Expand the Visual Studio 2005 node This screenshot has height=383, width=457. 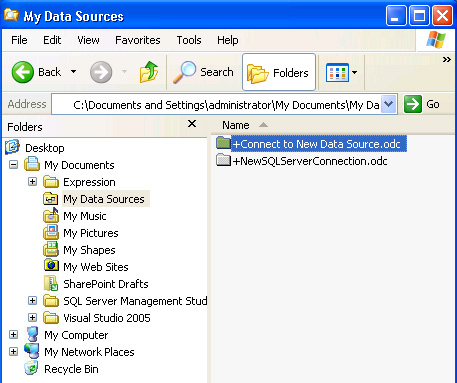click(32, 318)
